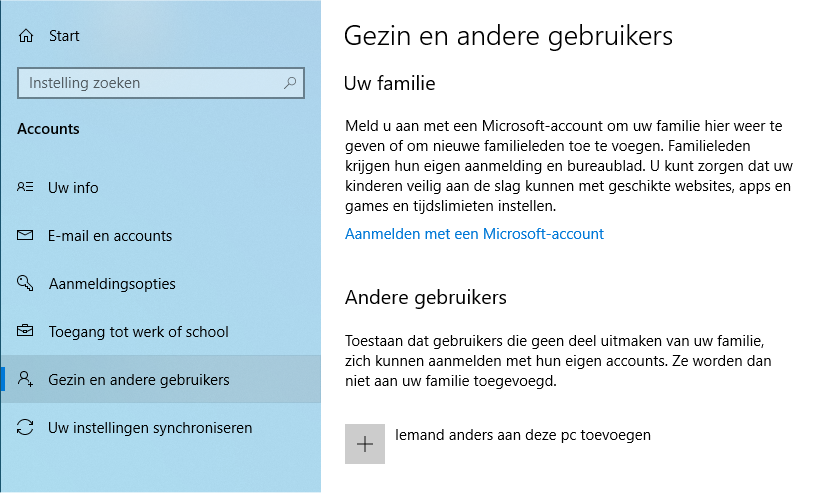Click the sync arrows icon
The width and height of the screenshot is (827, 493).
click(x=25, y=427)
